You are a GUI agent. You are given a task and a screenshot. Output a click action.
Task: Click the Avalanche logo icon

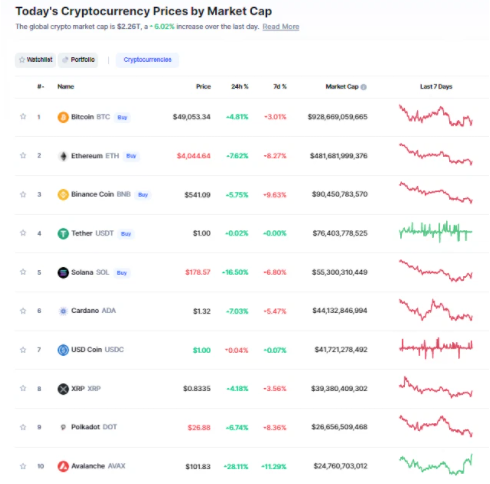tap(63, 466)
